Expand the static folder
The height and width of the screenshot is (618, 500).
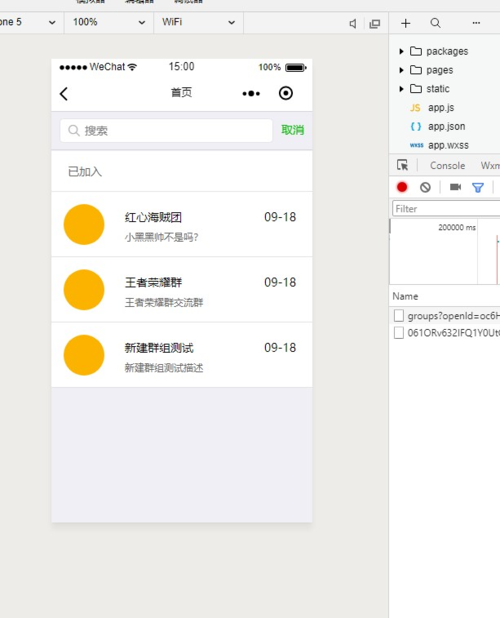[x=401, y=89]
